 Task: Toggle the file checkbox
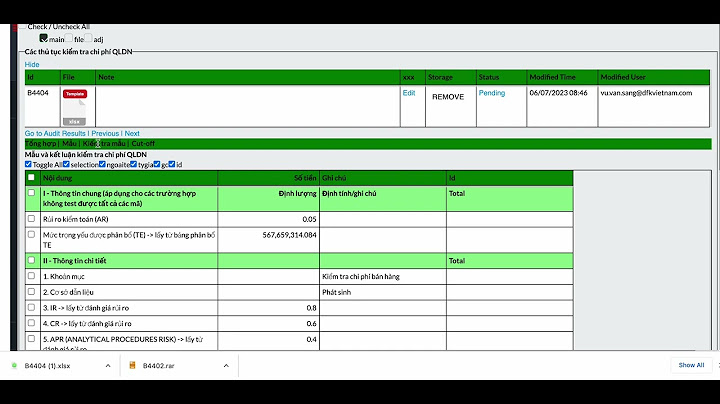tap(69, 38)
